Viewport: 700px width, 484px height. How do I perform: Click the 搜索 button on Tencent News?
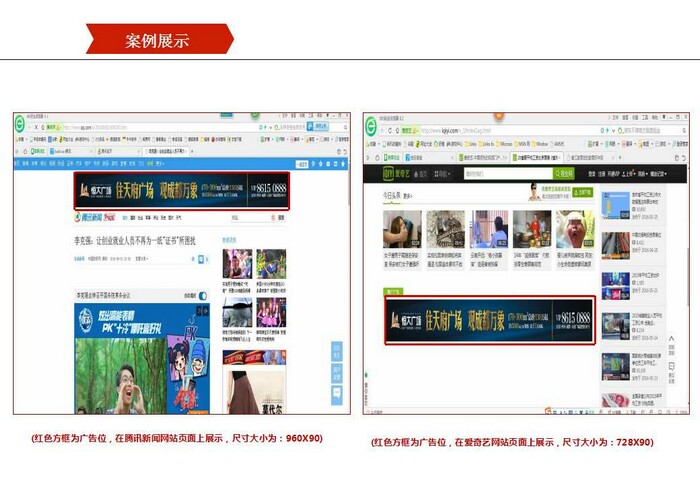pos(279,218)
